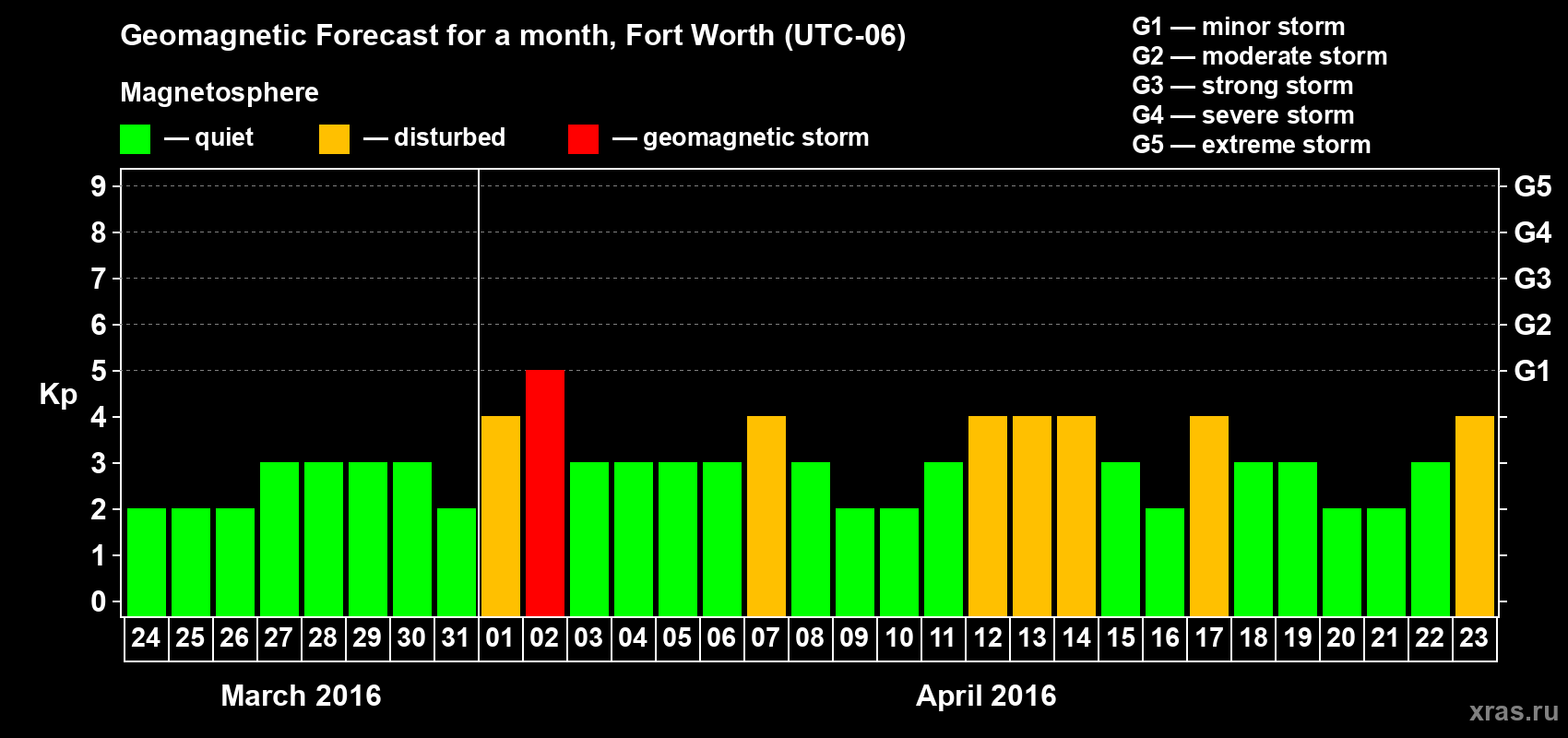Viewport: 1568px width, 738px height.
Task: Click the G3 right axis label
Action: [x=1532, y=279]
